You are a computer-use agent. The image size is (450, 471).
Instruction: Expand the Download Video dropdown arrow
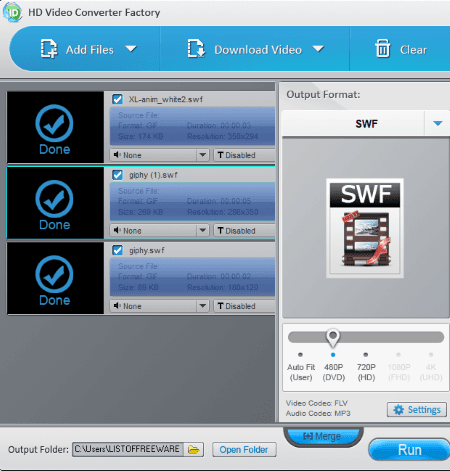[318, 49]
